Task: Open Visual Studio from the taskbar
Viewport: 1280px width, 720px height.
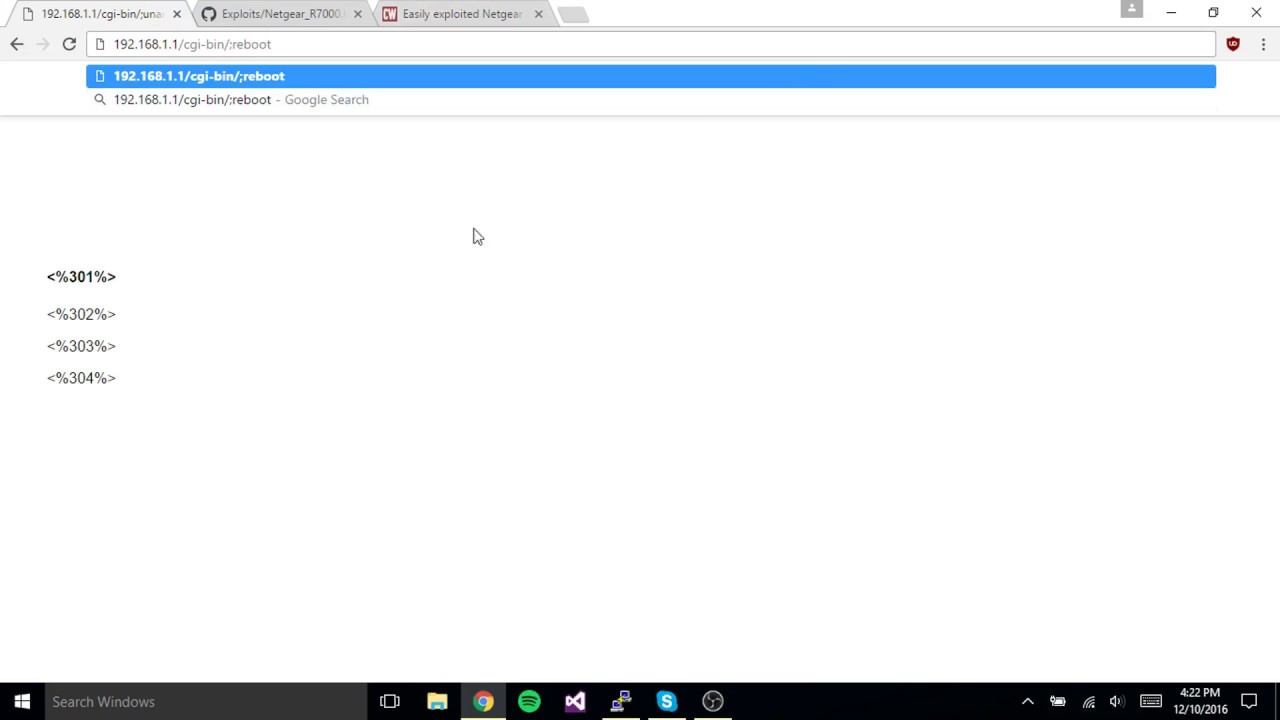Action: [575, 701]
